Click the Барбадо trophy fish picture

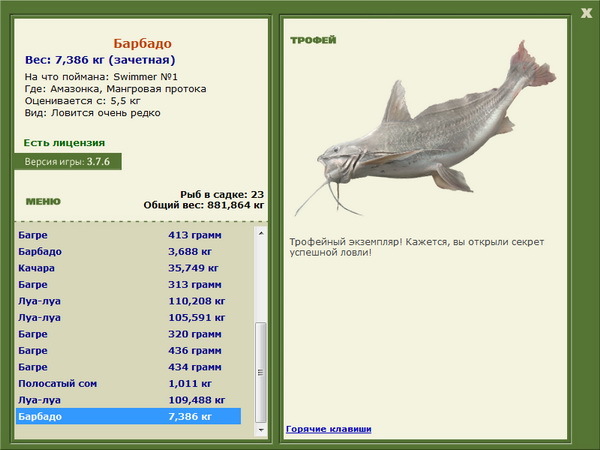click(x=425, y=130)
